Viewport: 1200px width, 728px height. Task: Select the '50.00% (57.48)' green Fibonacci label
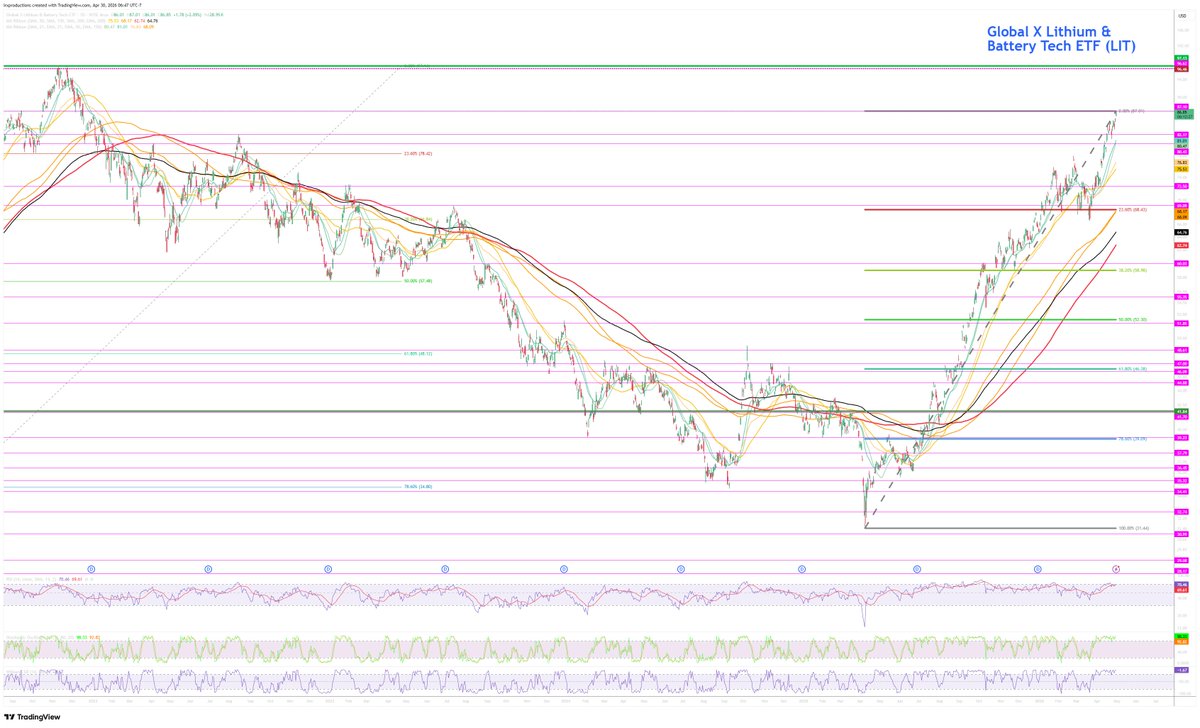(418, 281)
